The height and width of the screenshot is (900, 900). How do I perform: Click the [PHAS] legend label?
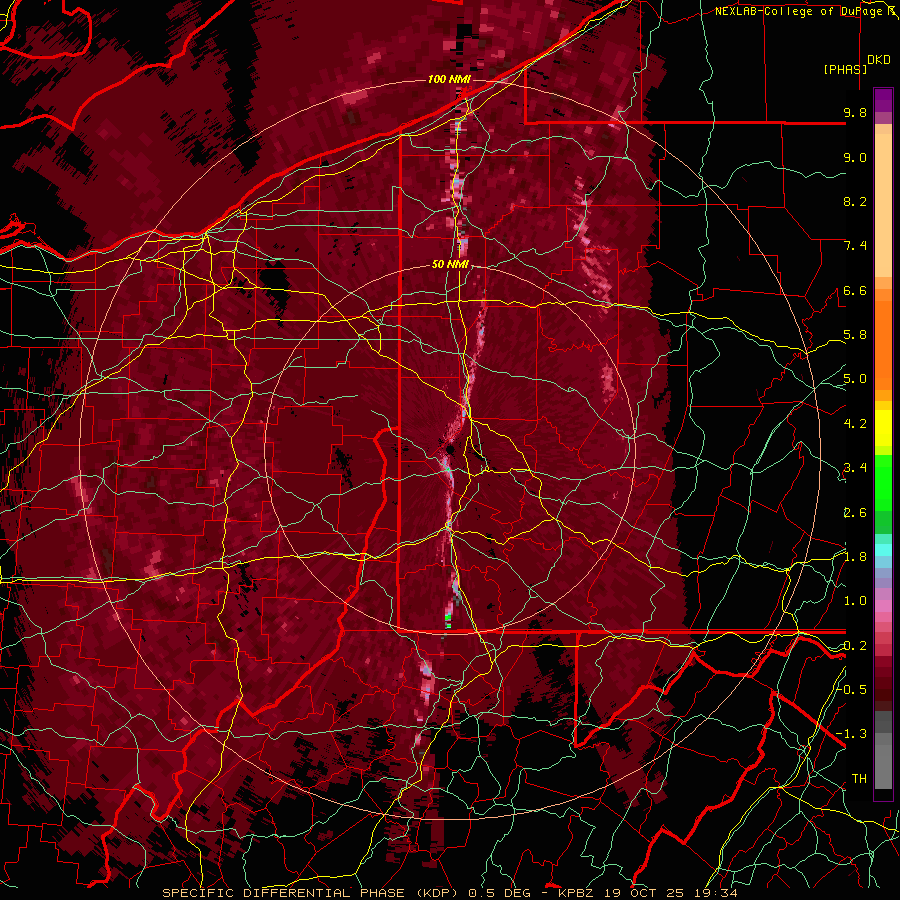pos(845,69)
